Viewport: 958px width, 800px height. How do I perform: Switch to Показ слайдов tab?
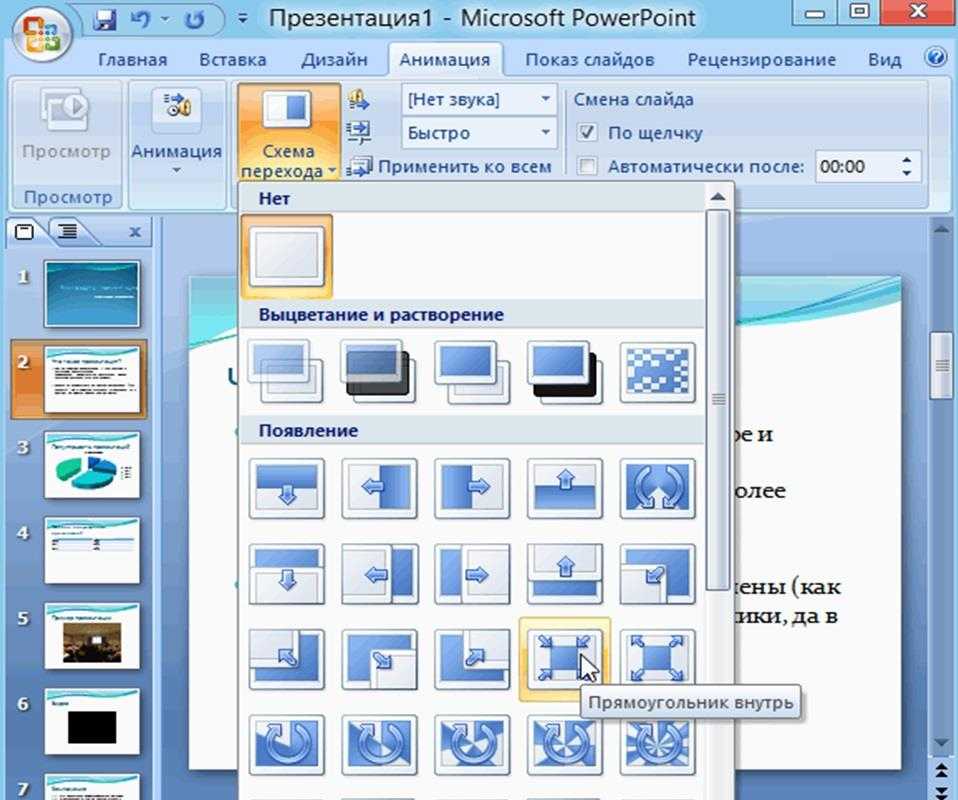(590, 60)
